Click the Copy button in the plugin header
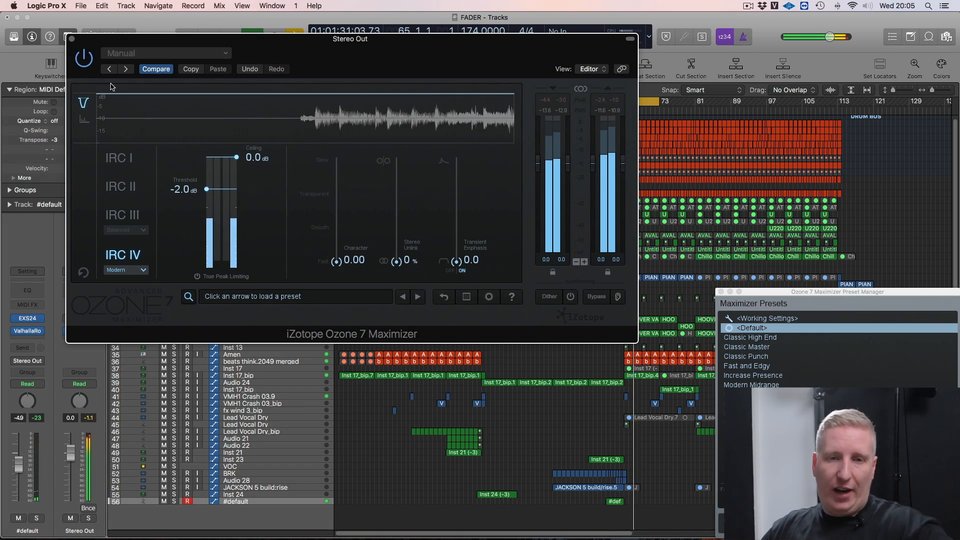 (191, 69)
